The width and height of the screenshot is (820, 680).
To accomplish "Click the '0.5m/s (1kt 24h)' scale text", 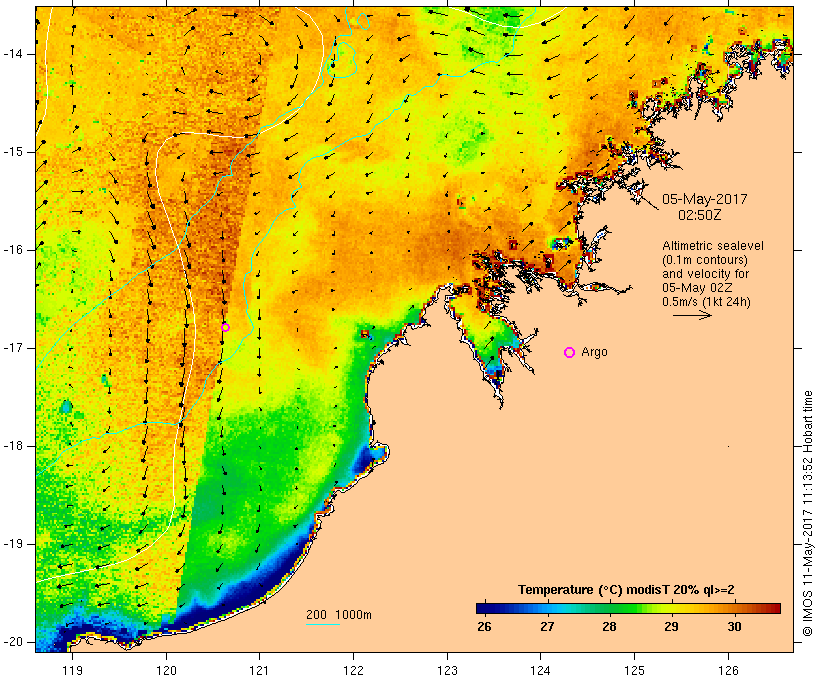I will point(706,302).
